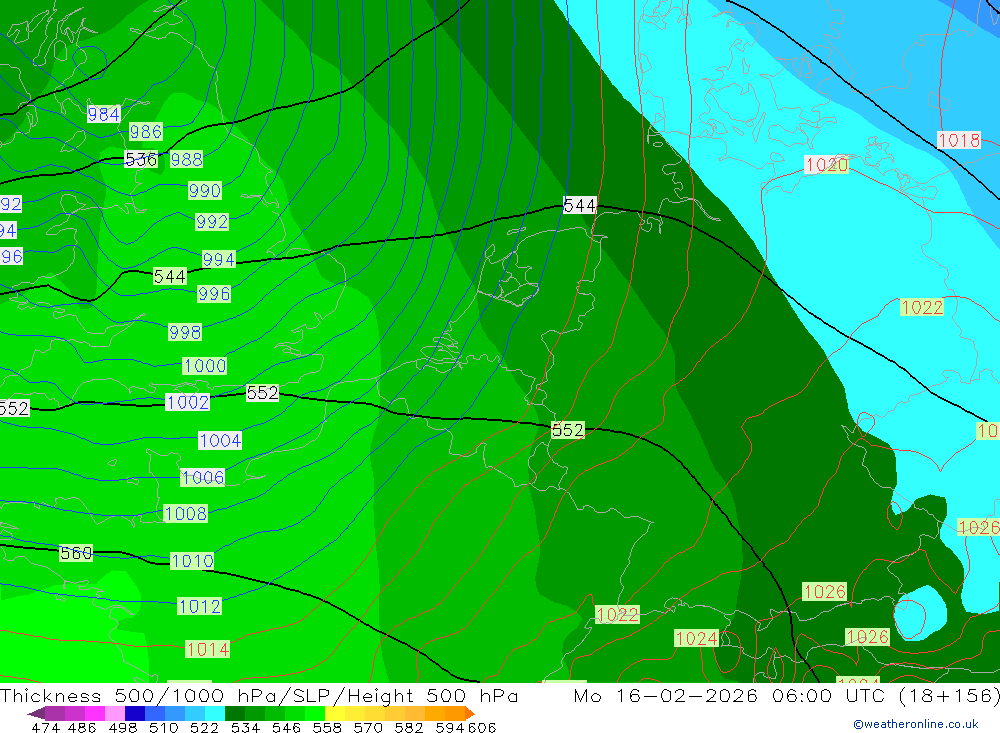Image resolution: width=1000 pixels, height=733 pixels.
Task: Open the weatheronline.co.uk copyright link
Action: point(915,724)
